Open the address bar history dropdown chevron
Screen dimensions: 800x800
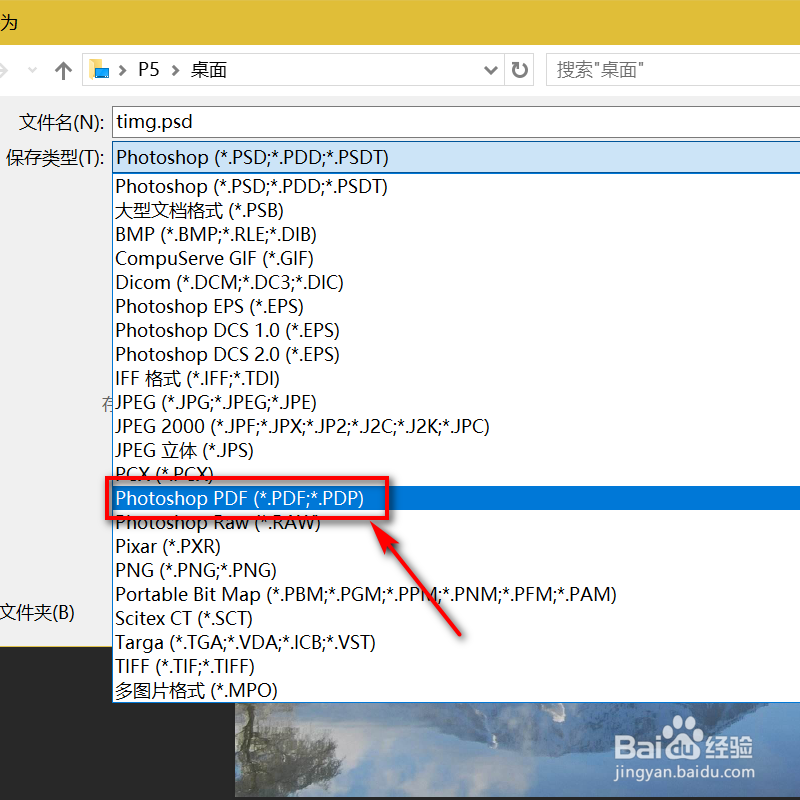click(x=490, y=70)
